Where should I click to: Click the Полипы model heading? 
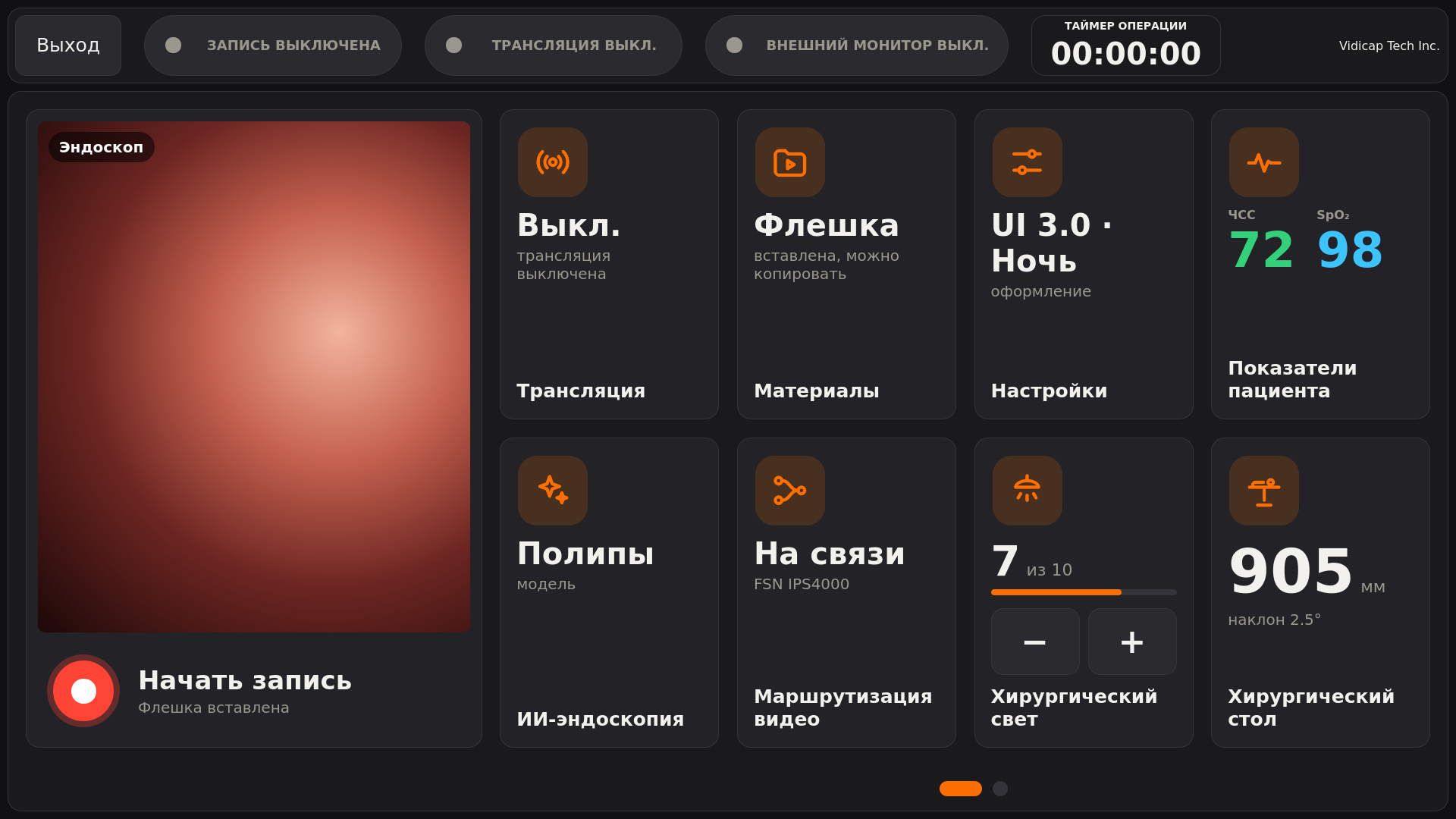(585, 554)
